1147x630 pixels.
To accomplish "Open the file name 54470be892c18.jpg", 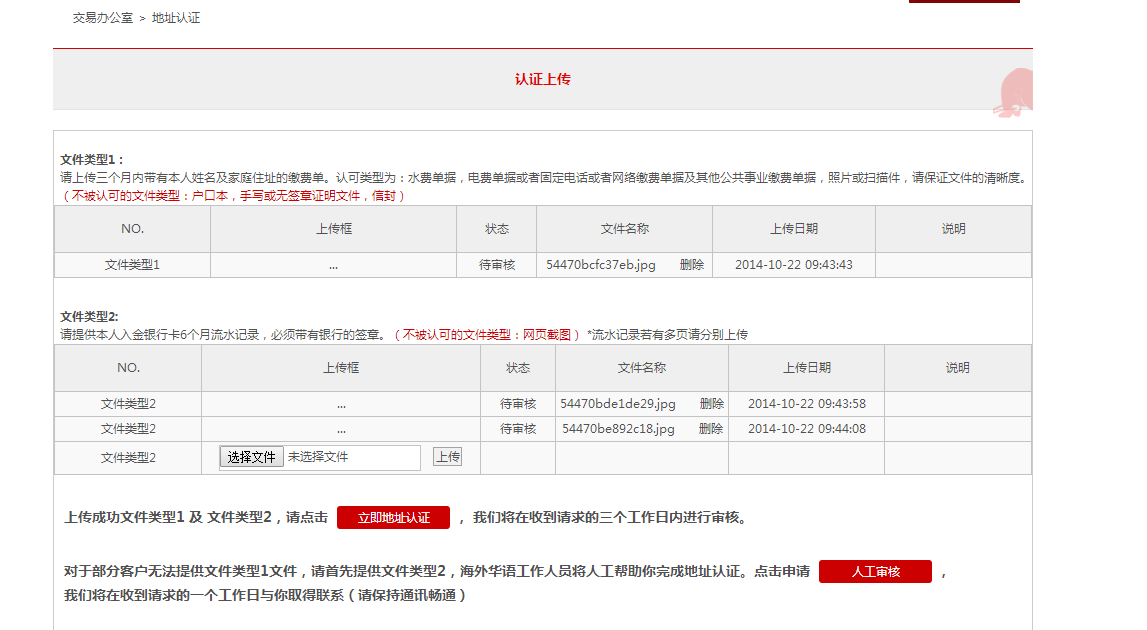I will pyautogui.click(x=618, y=429).
